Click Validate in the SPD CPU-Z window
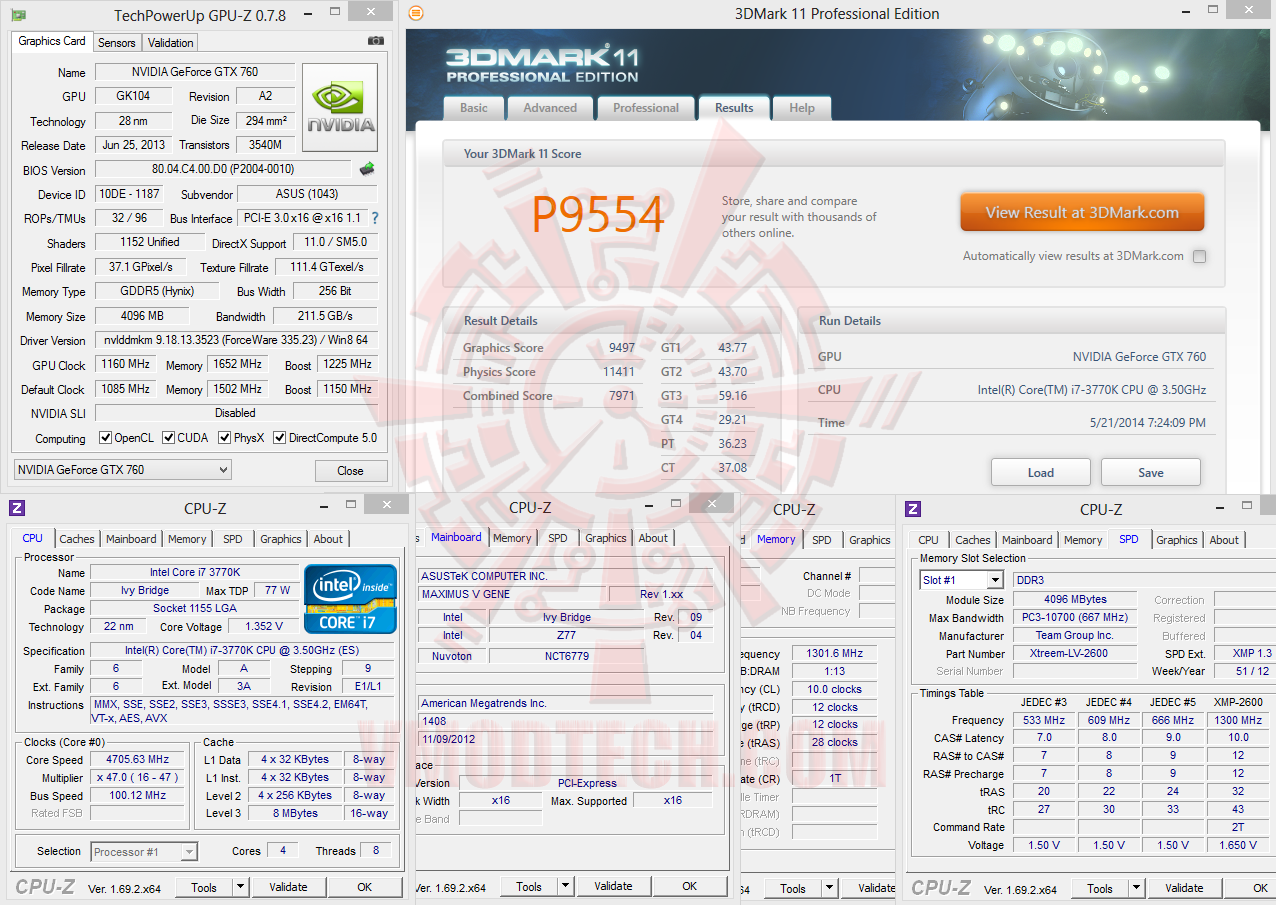 click(x=1184, y=888)
